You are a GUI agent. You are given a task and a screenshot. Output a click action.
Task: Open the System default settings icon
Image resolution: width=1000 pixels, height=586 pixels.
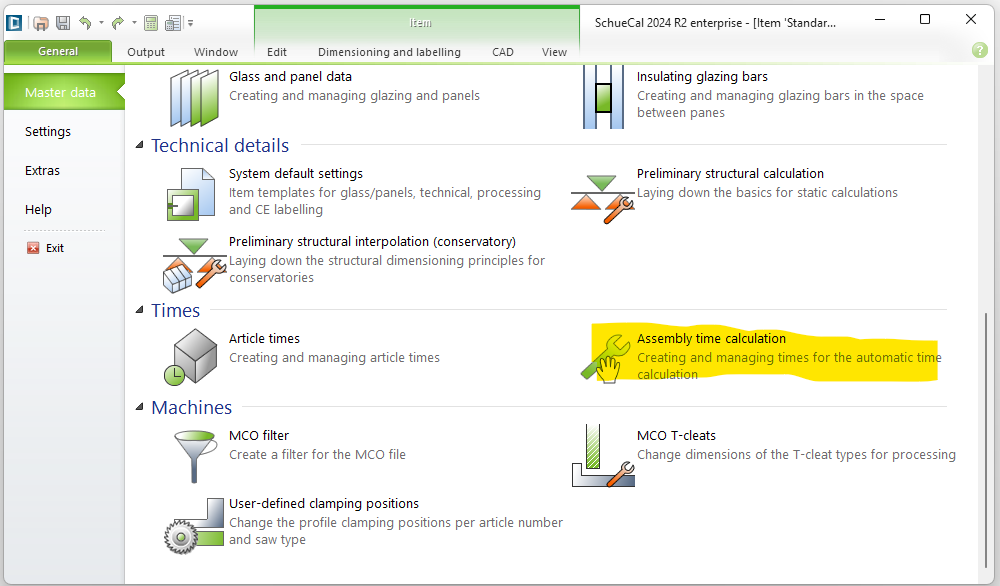tap(189, 194)
